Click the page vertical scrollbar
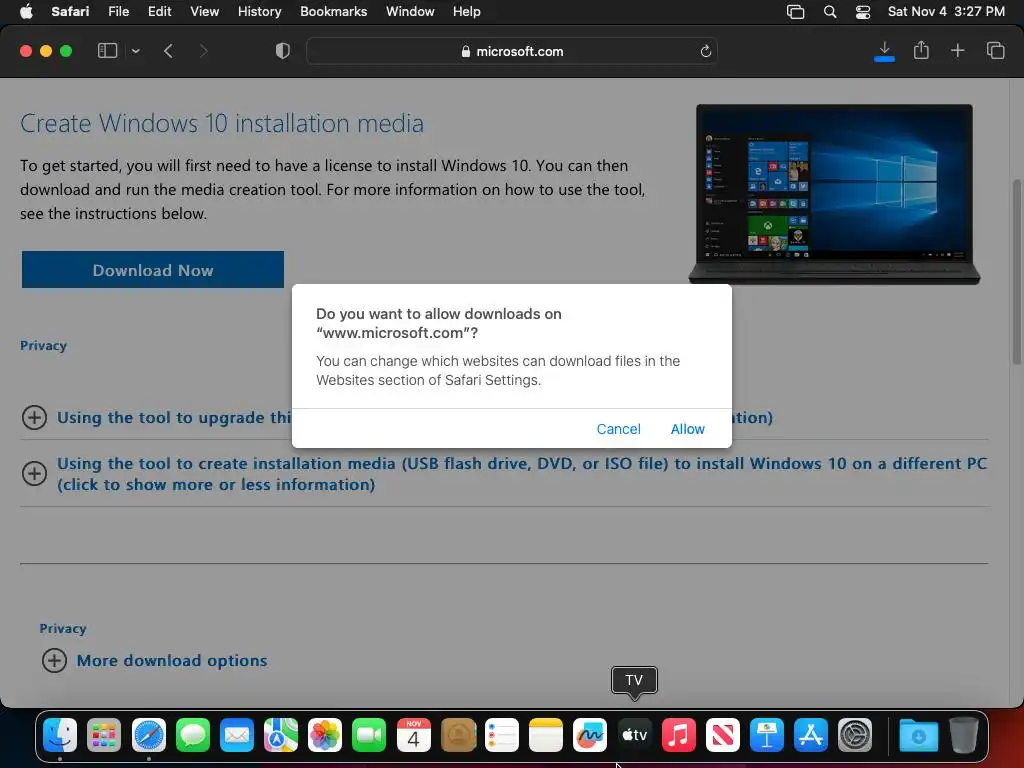This screenshot has height=768, width=1024. pos(1017,271)
